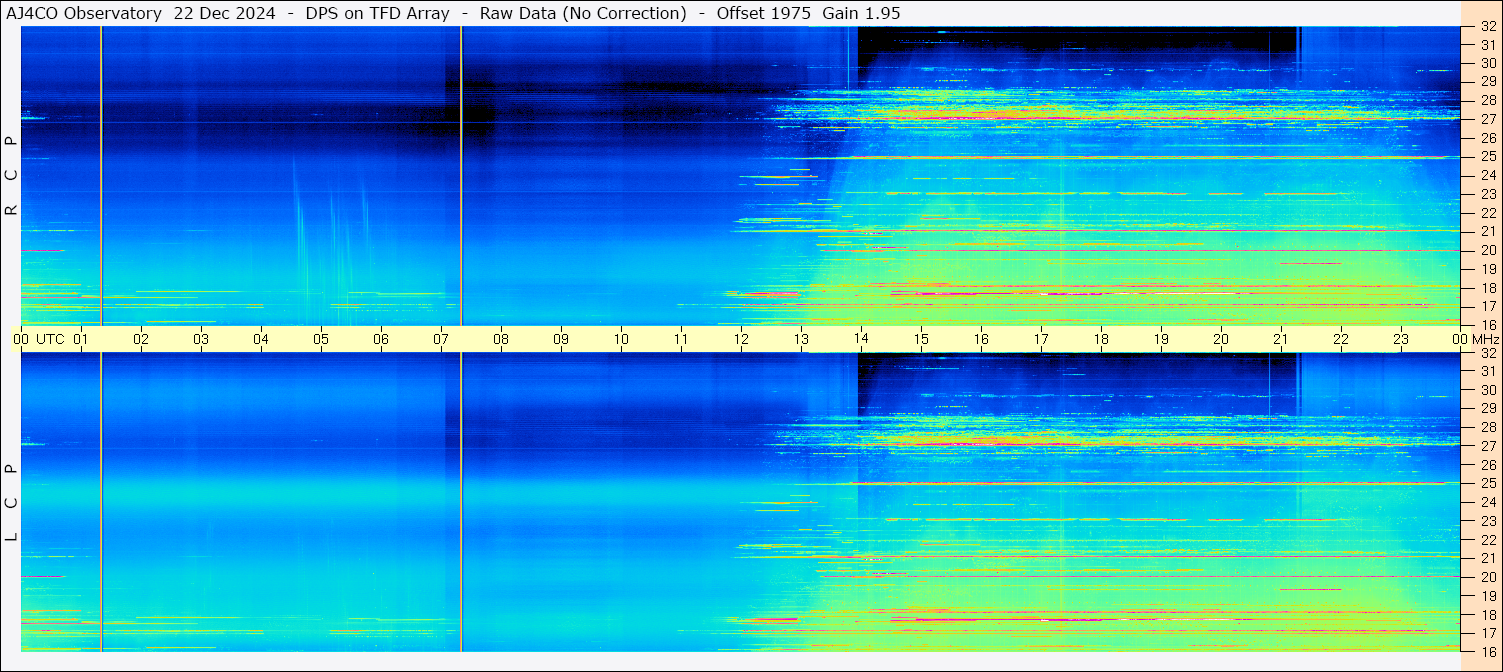Select 25 MHz frequency label in RCP panel
Screen dimensions: 1503x672
tap(1487, 156)
